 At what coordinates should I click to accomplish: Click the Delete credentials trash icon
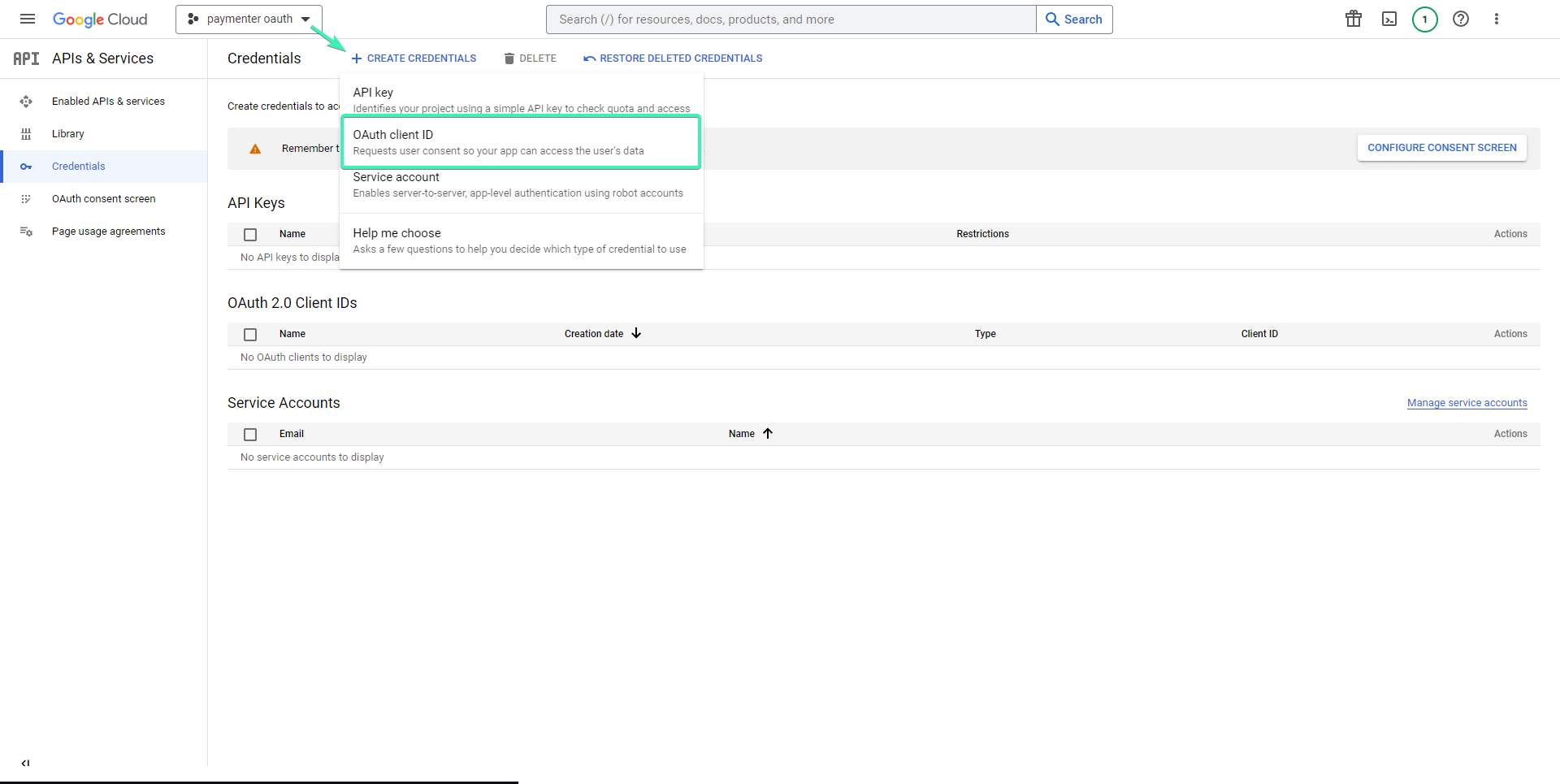click(509, 58)
